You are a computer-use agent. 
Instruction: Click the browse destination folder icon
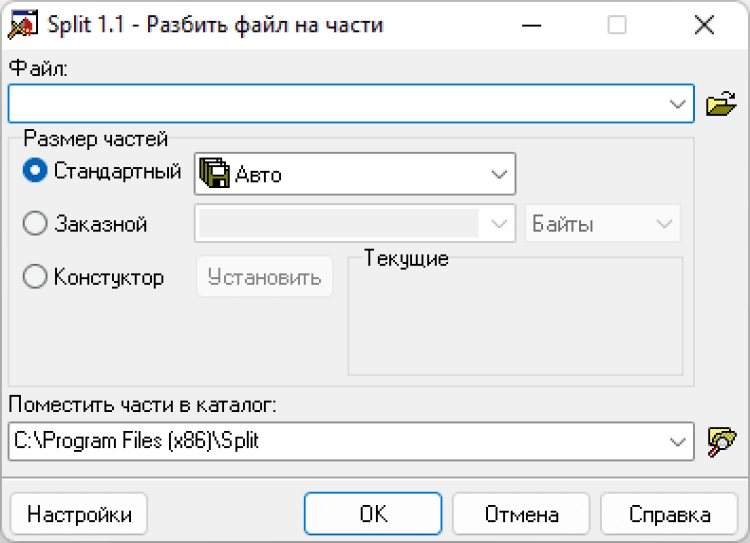coord(720,439)
